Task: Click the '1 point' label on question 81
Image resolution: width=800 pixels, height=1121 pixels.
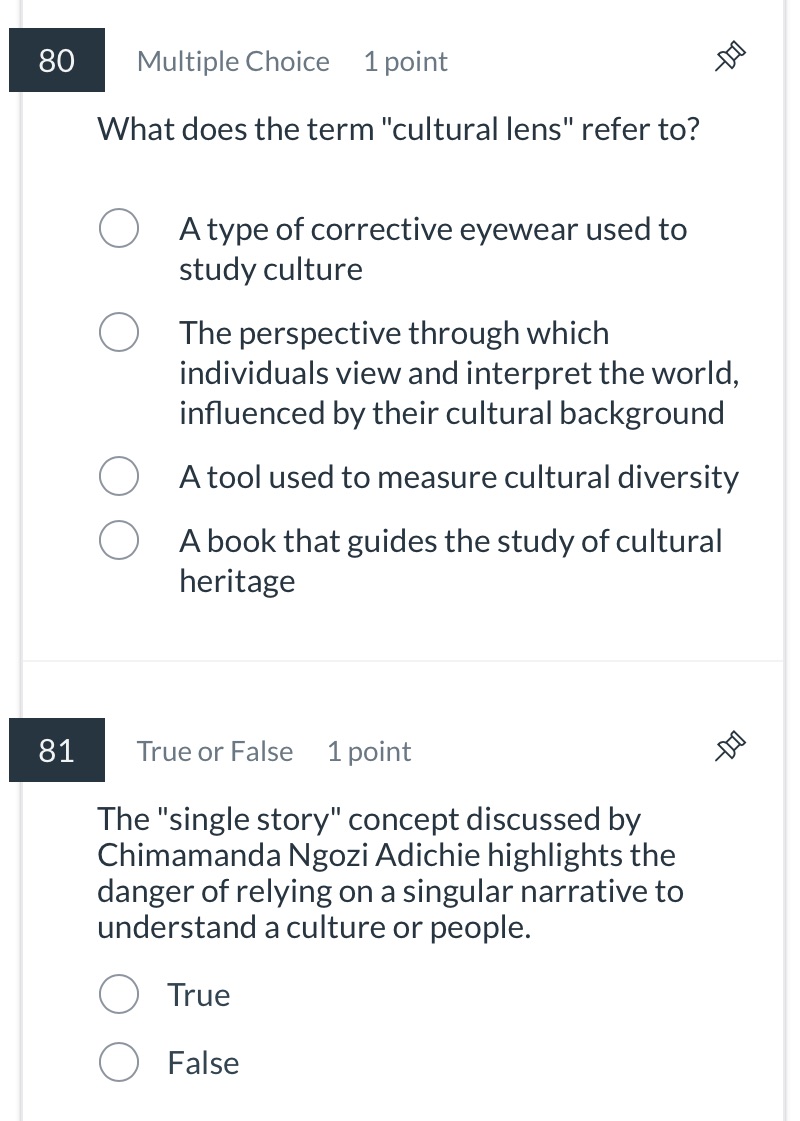Action: pyautogui.click(x=369, y=752)
